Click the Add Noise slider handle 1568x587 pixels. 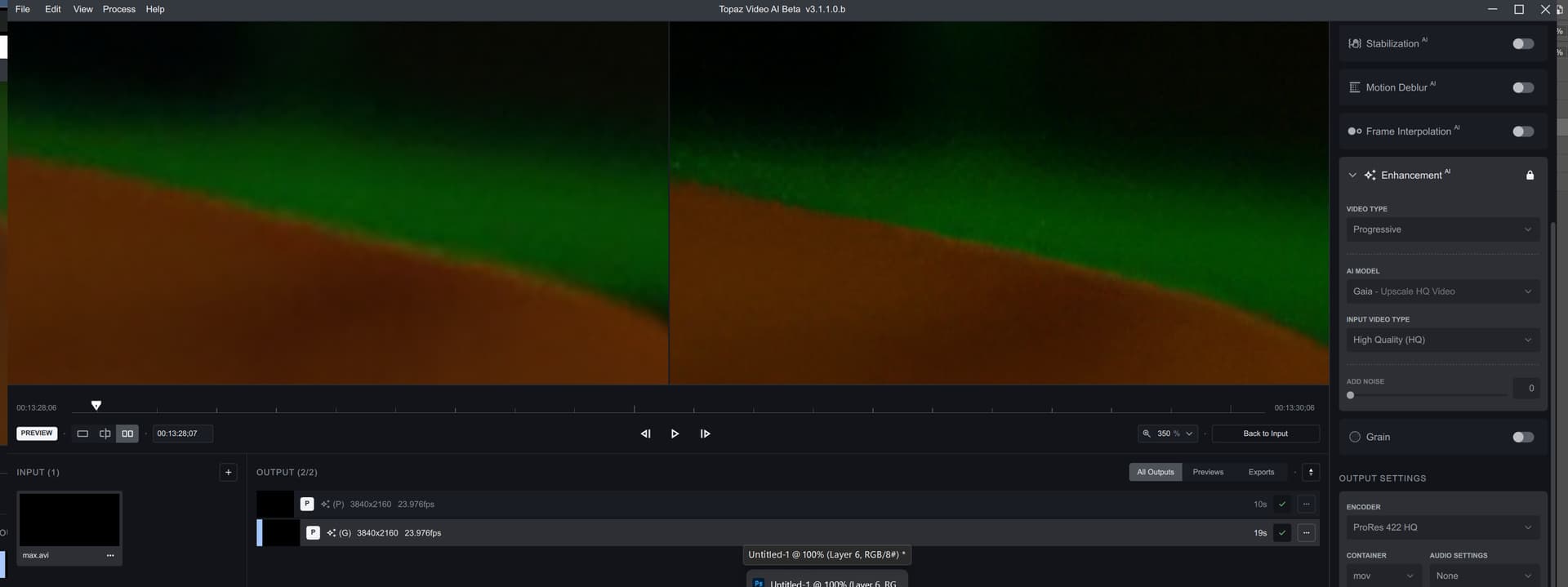coord(1350,395)
